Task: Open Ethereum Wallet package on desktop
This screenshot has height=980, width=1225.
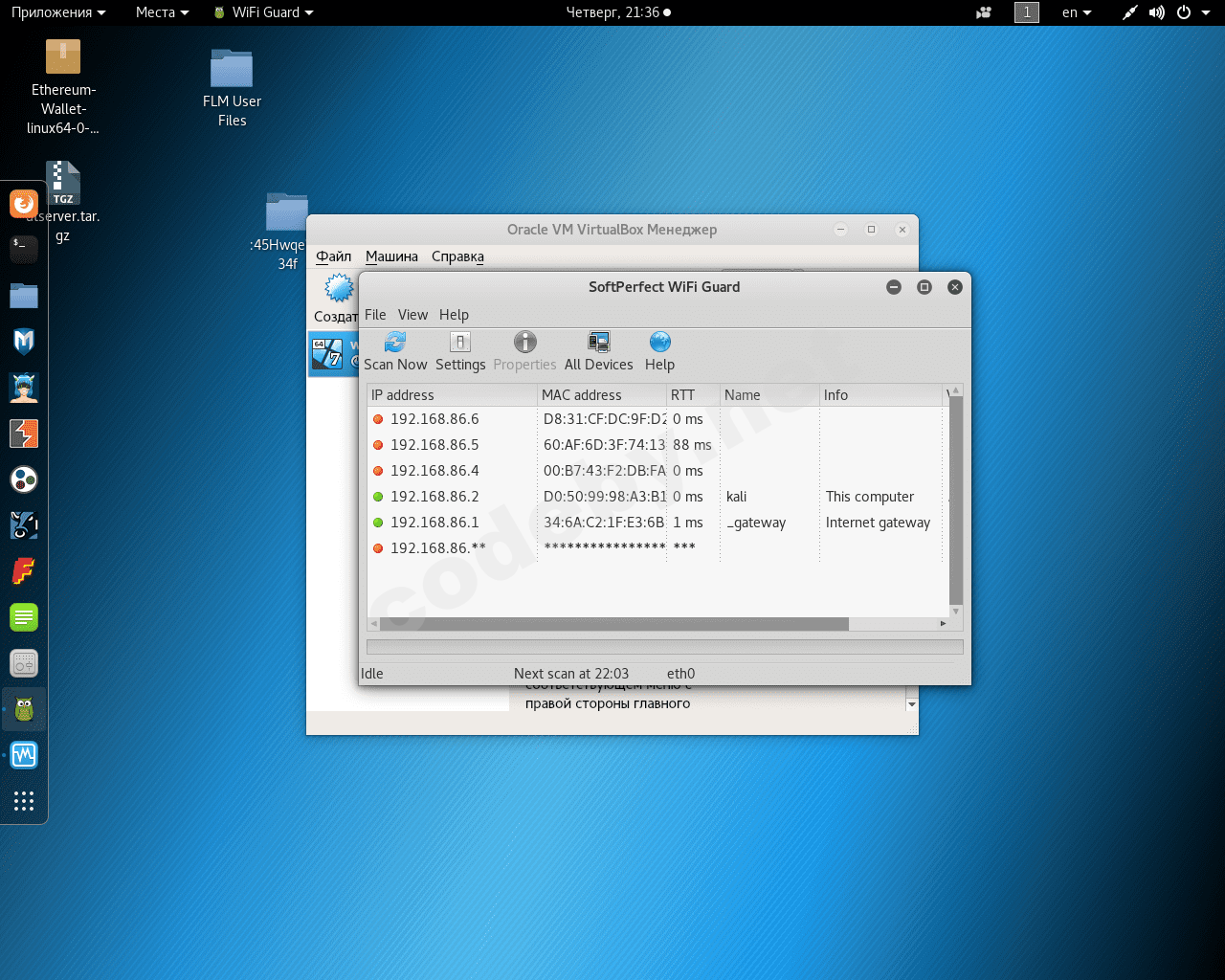Action: (63, 57)
